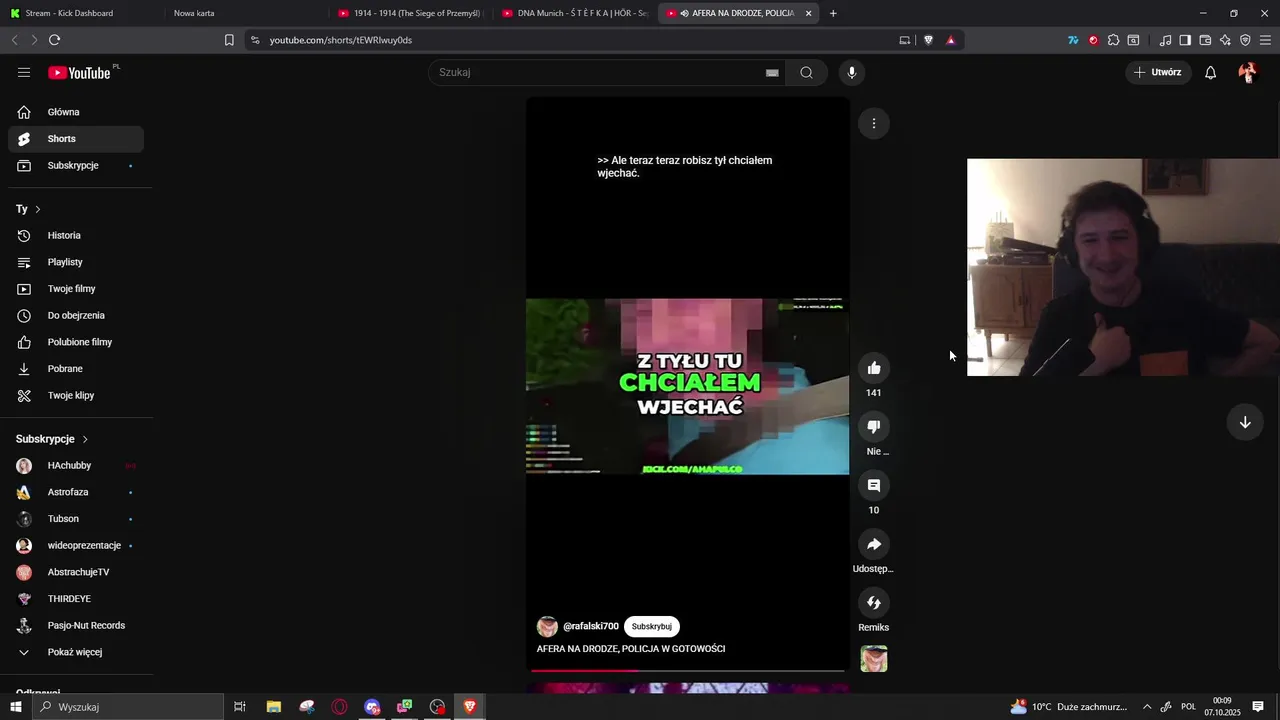Open browser extensions puzzle icon
1280x720 pixels.
pos(1113,40)
